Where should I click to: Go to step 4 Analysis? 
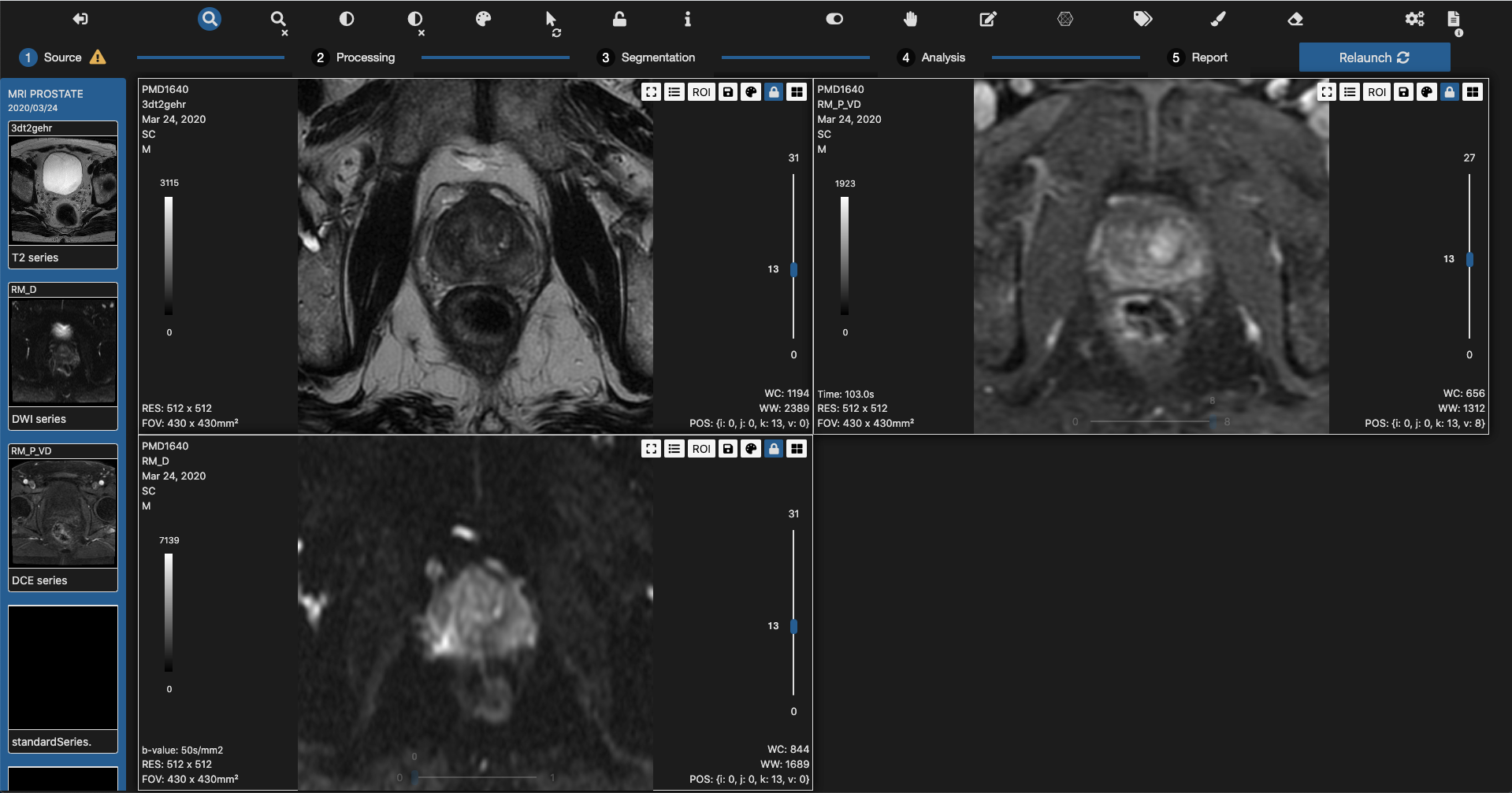pos(932,57)
